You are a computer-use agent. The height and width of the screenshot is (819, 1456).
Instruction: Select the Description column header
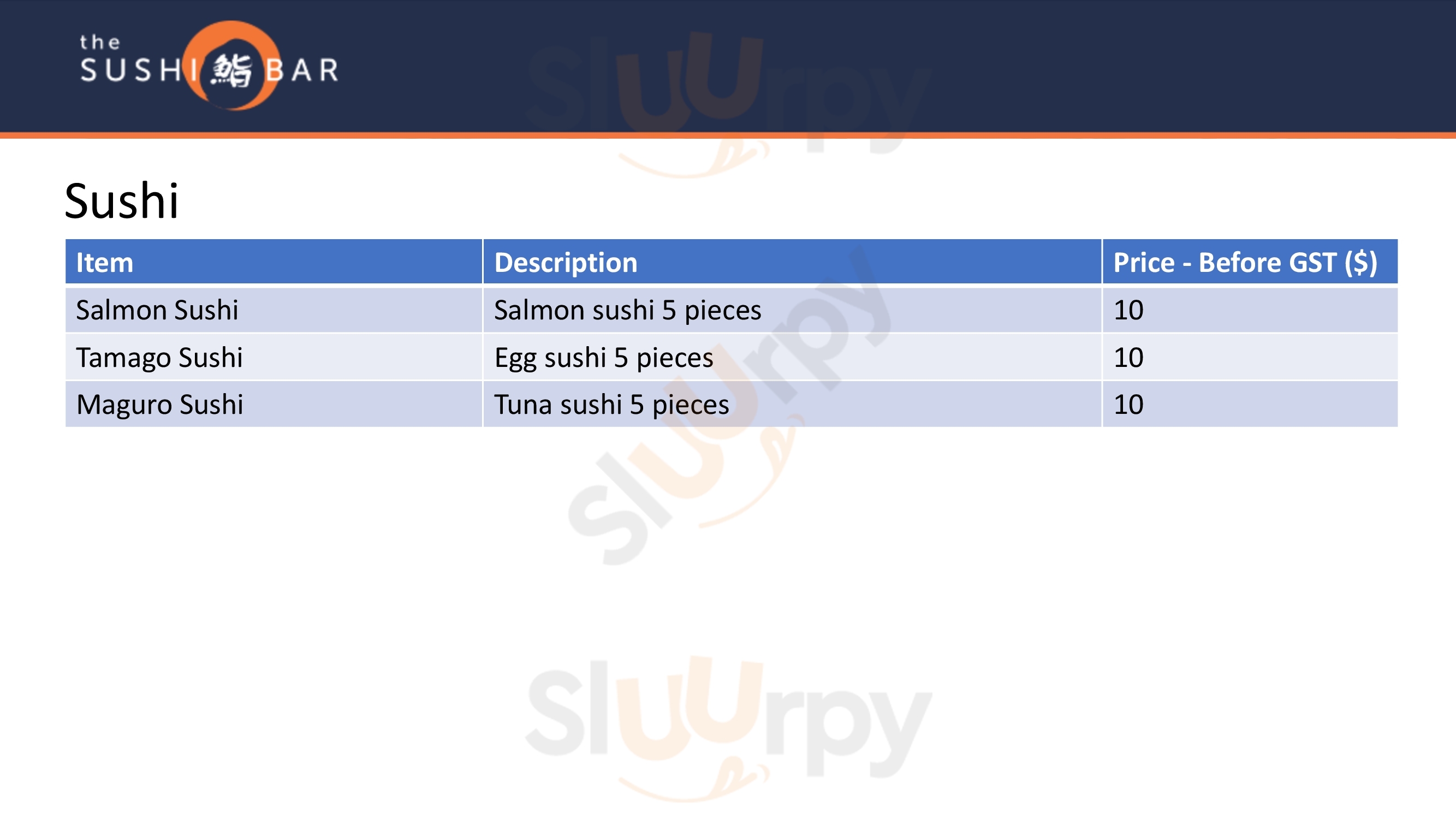(565, 262)
